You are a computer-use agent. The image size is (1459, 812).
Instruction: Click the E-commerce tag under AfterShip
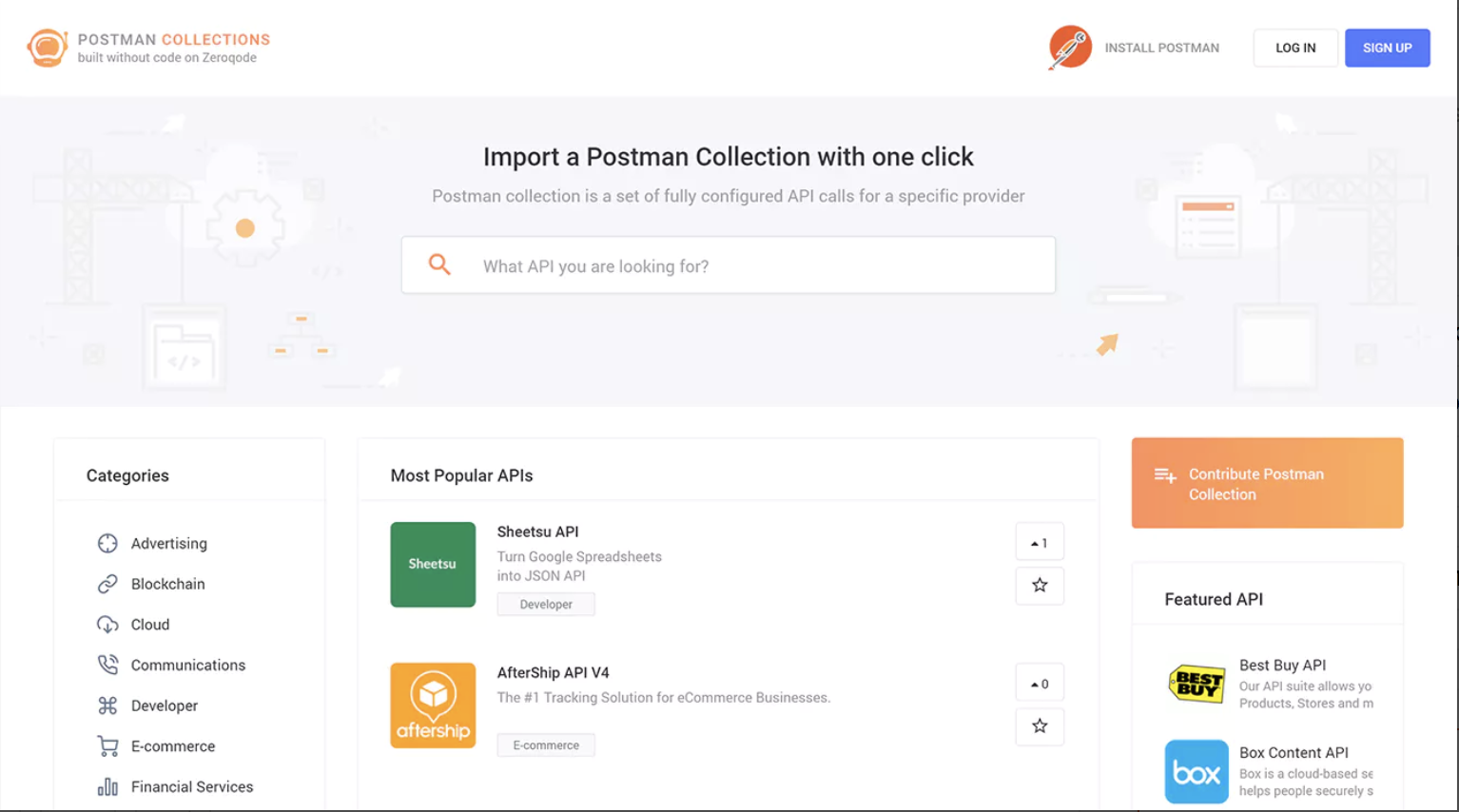pos(546,744)
